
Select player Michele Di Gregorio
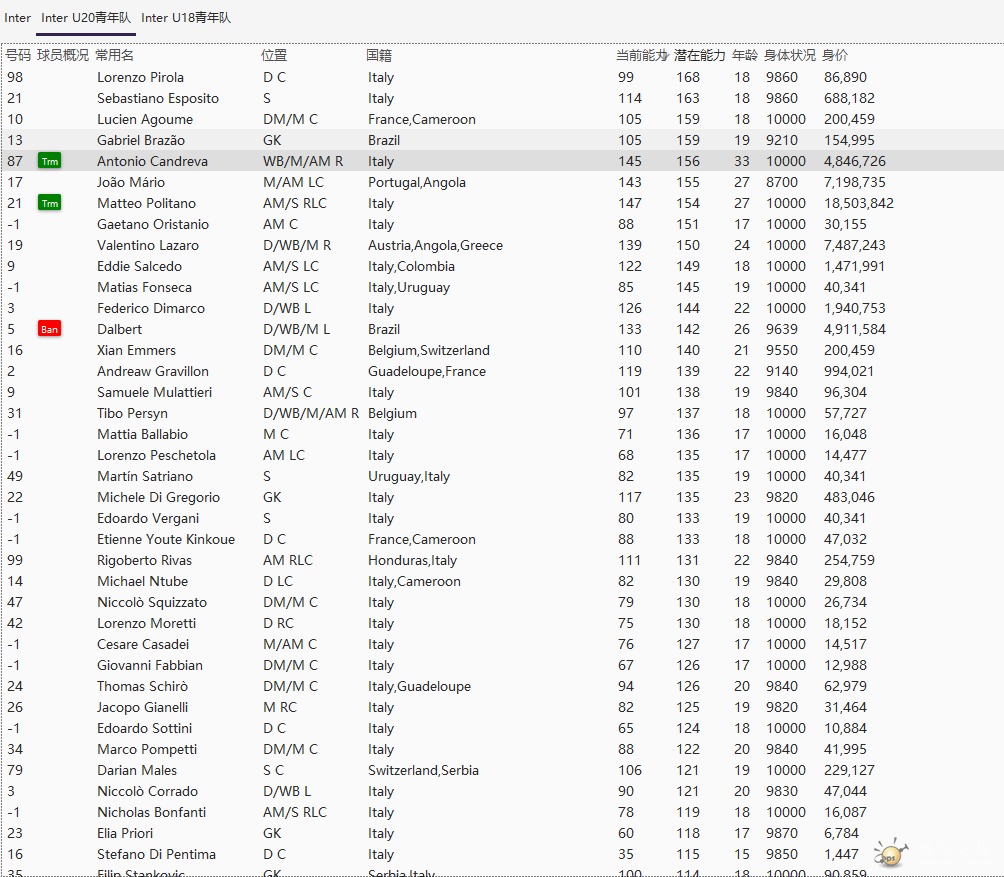pyautogui.click(x=158, y=497)
